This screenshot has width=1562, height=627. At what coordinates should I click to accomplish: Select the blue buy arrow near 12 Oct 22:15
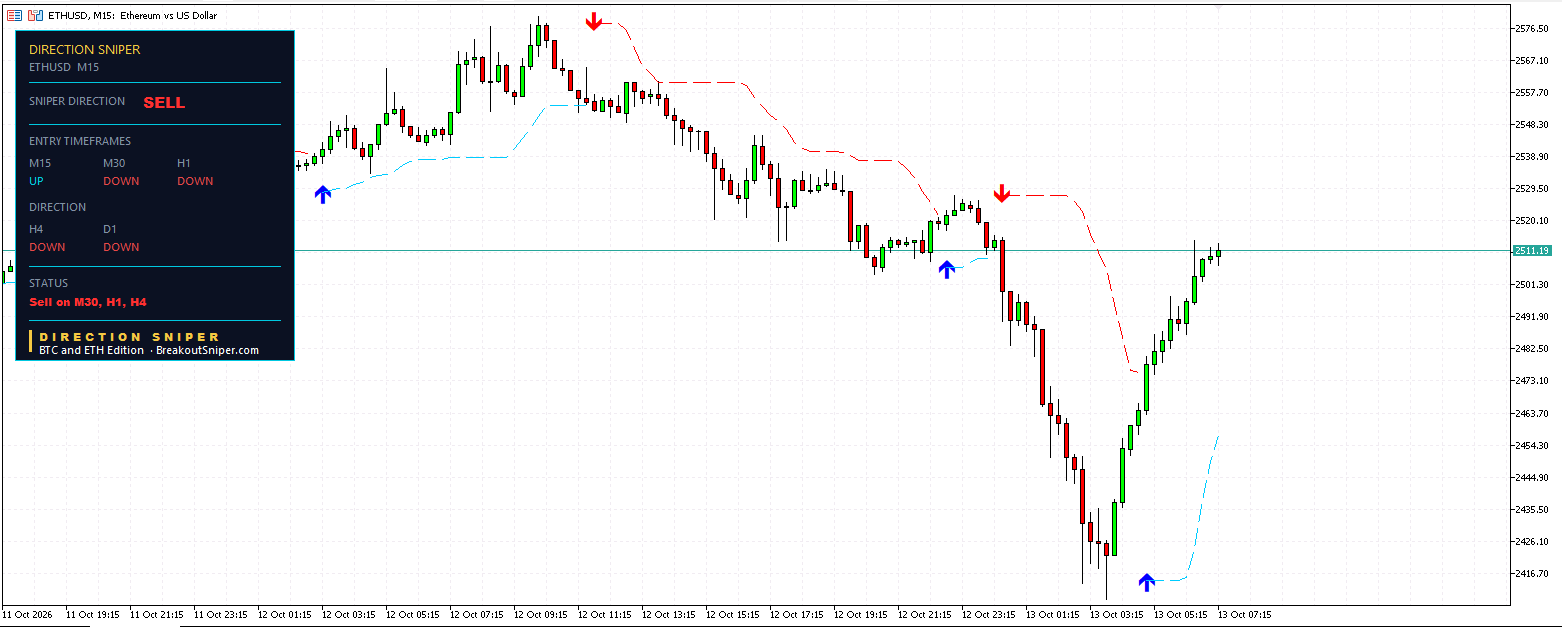[946, 268]
